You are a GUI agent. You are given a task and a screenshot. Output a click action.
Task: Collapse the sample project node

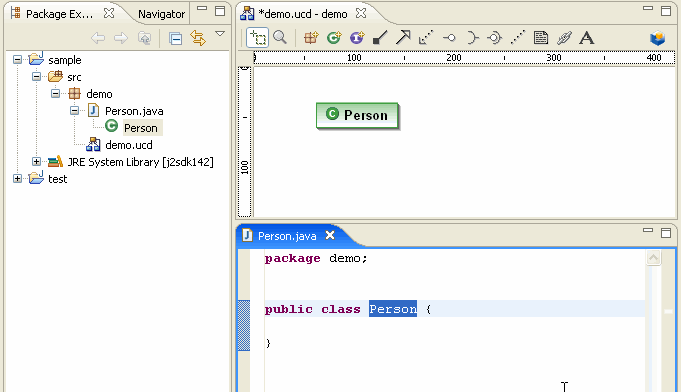(17, 59)
